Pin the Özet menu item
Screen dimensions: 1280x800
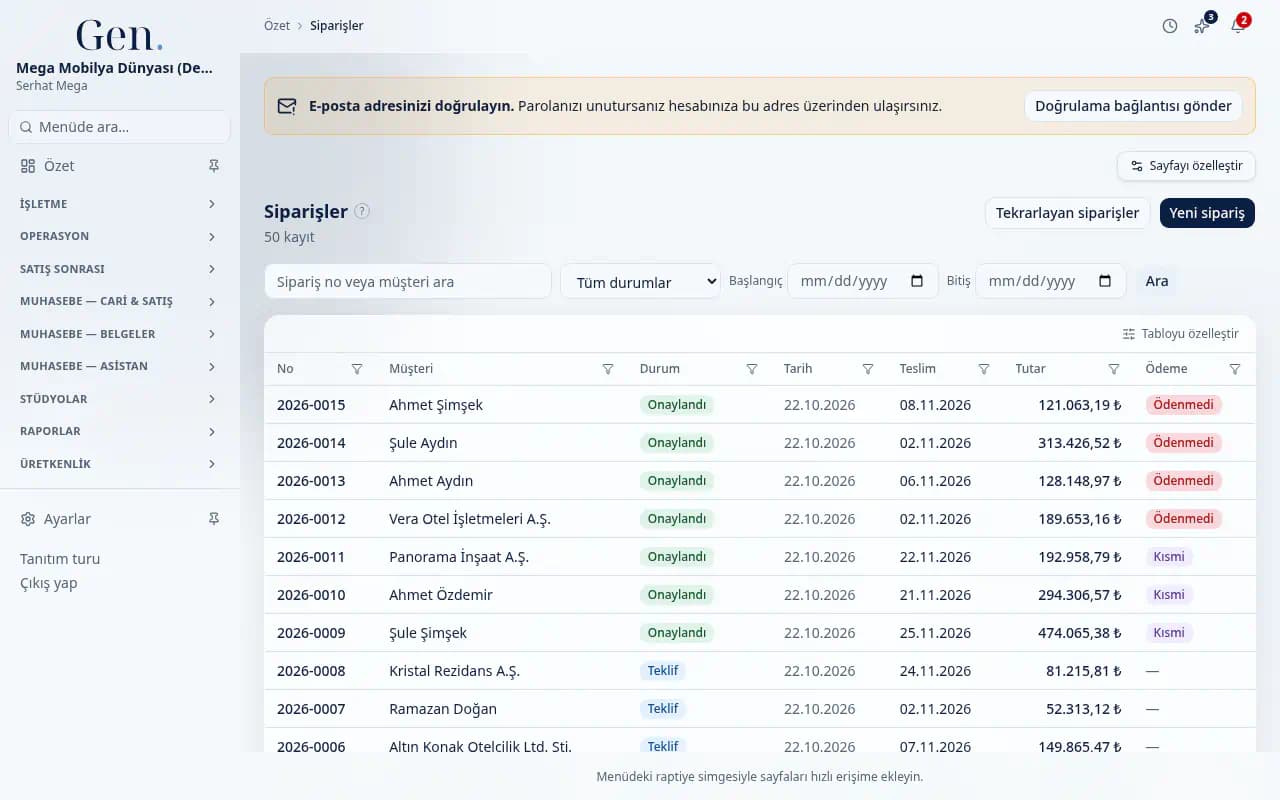pos(214,166)
